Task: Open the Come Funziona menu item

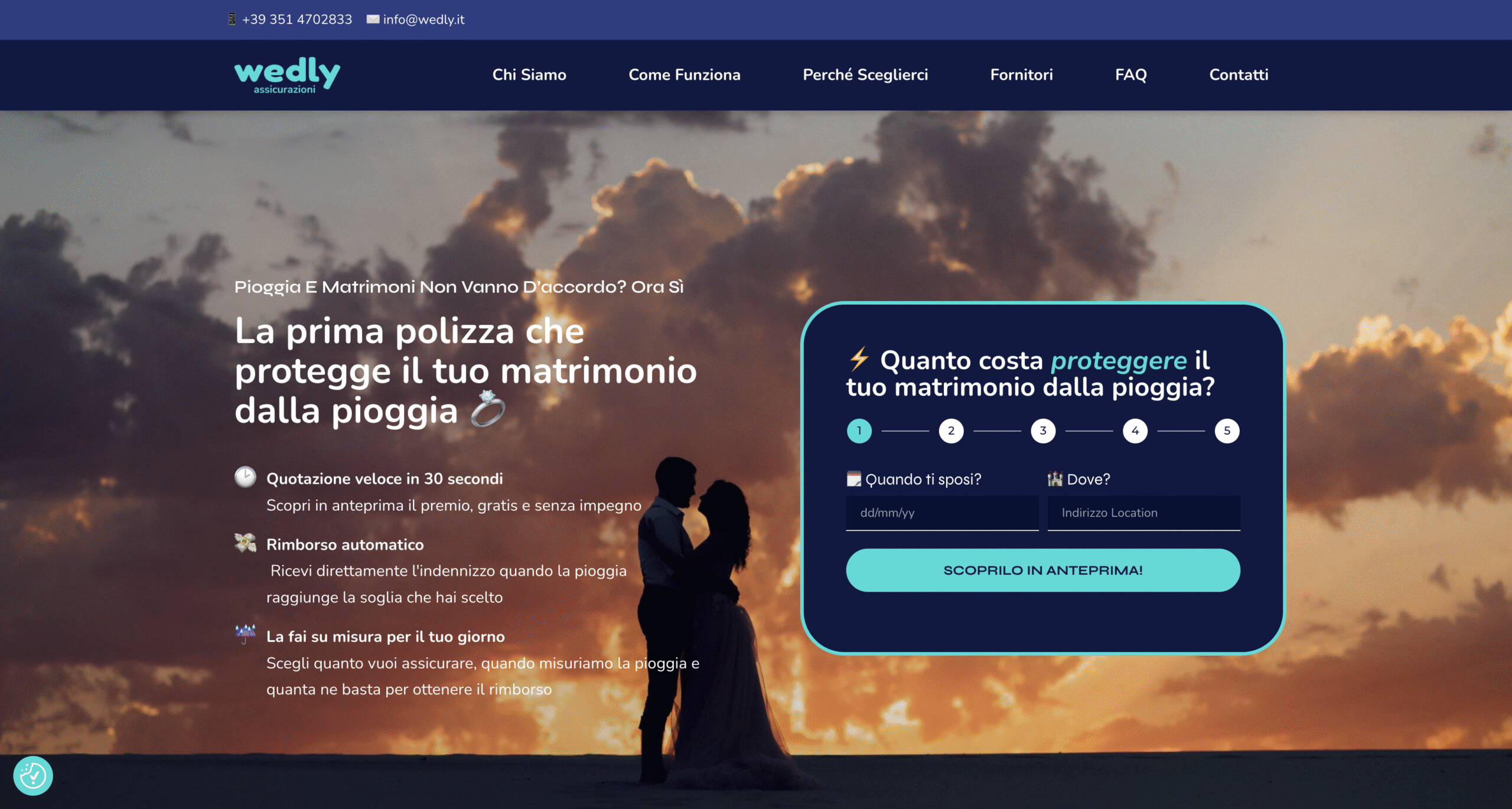Action: pos(685,75)
